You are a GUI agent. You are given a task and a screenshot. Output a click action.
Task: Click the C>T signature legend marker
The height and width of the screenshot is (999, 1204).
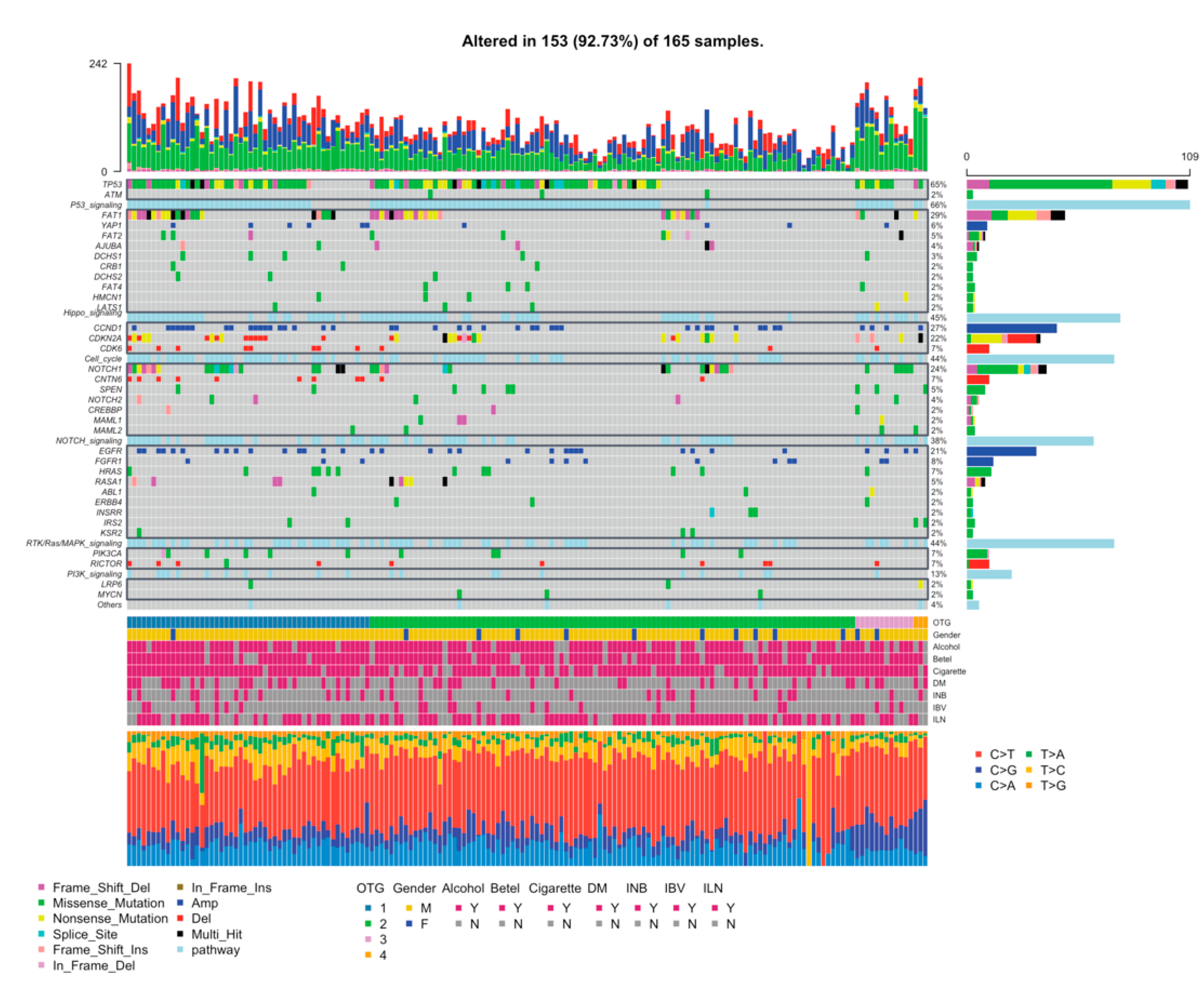(978, 754)
